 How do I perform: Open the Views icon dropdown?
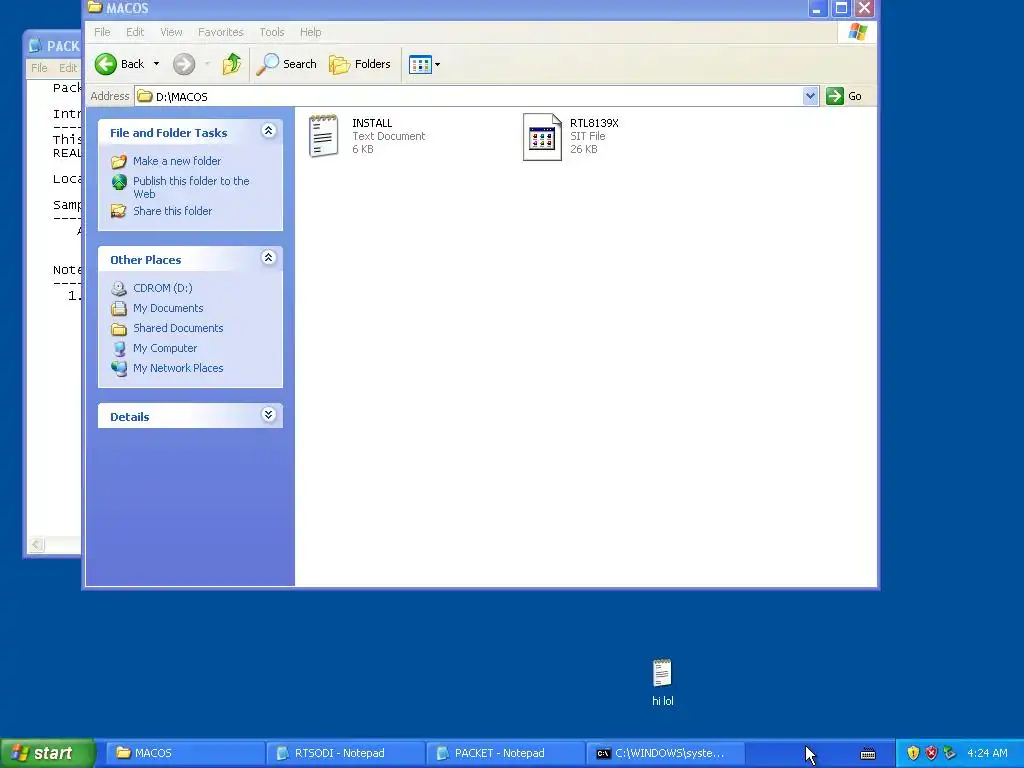(424, 64)
